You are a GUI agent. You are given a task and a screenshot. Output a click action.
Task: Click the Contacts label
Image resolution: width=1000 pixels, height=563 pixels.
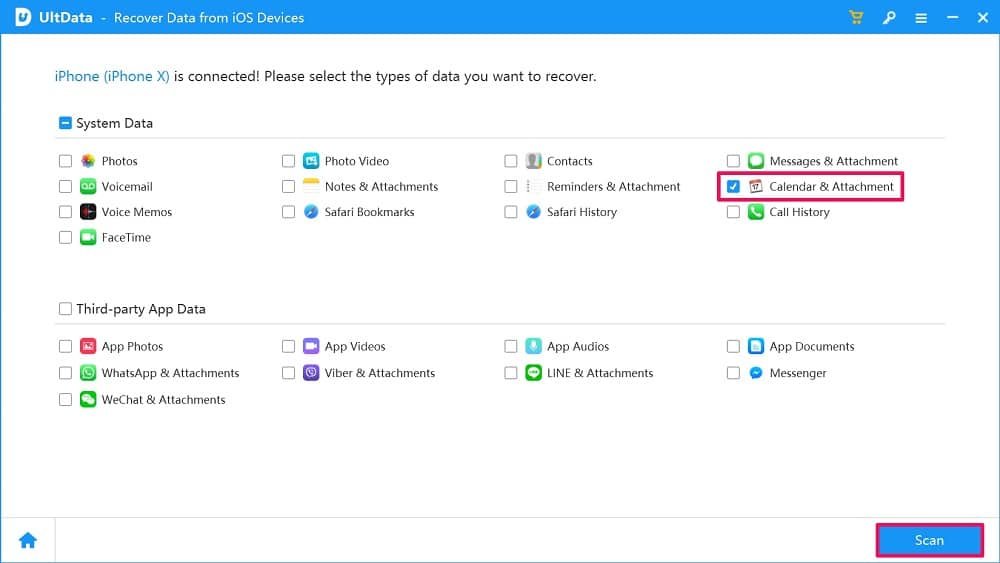pyautogui.click(x=569, y=161)
